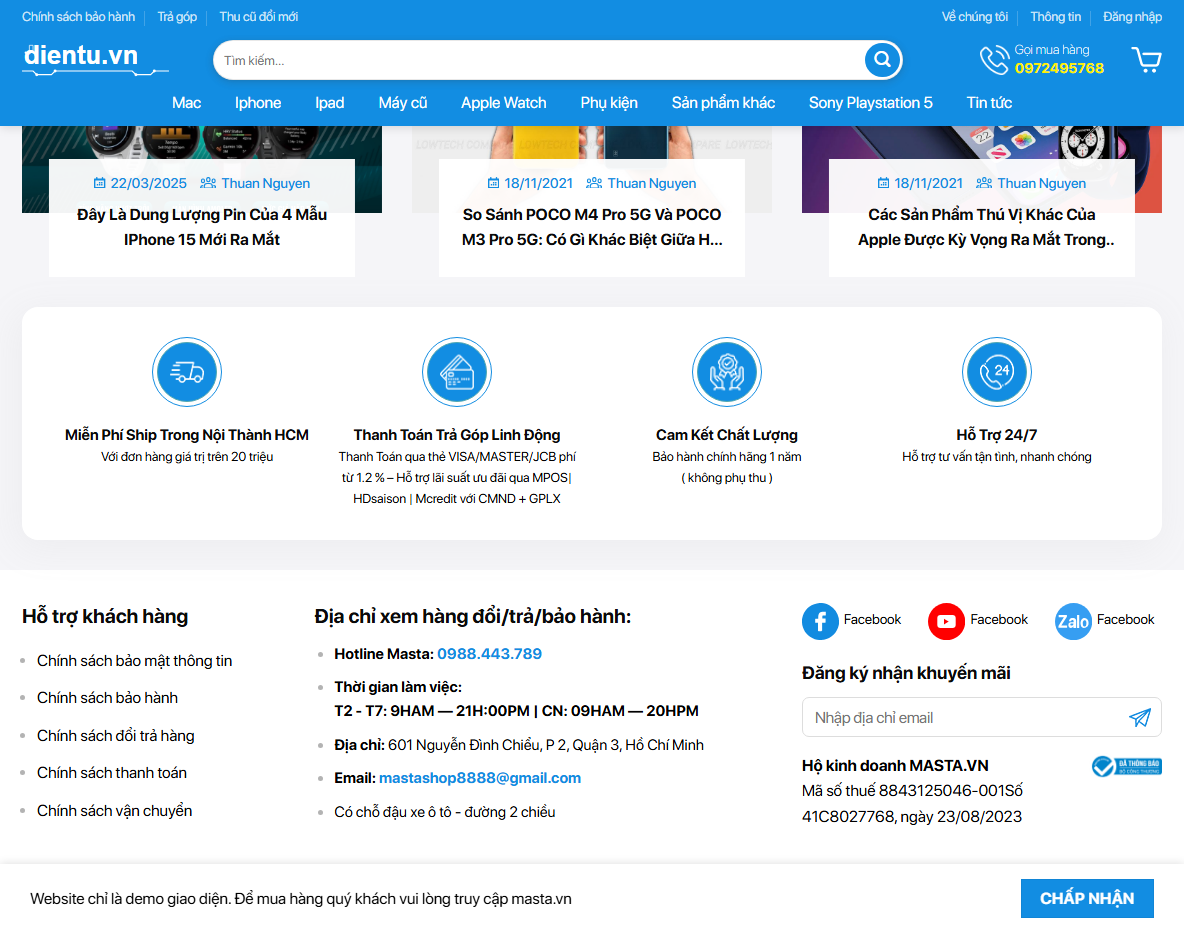The image size is (1184, 933).
Task: Click the quality commitment hands icon
Action: [727, 371]
